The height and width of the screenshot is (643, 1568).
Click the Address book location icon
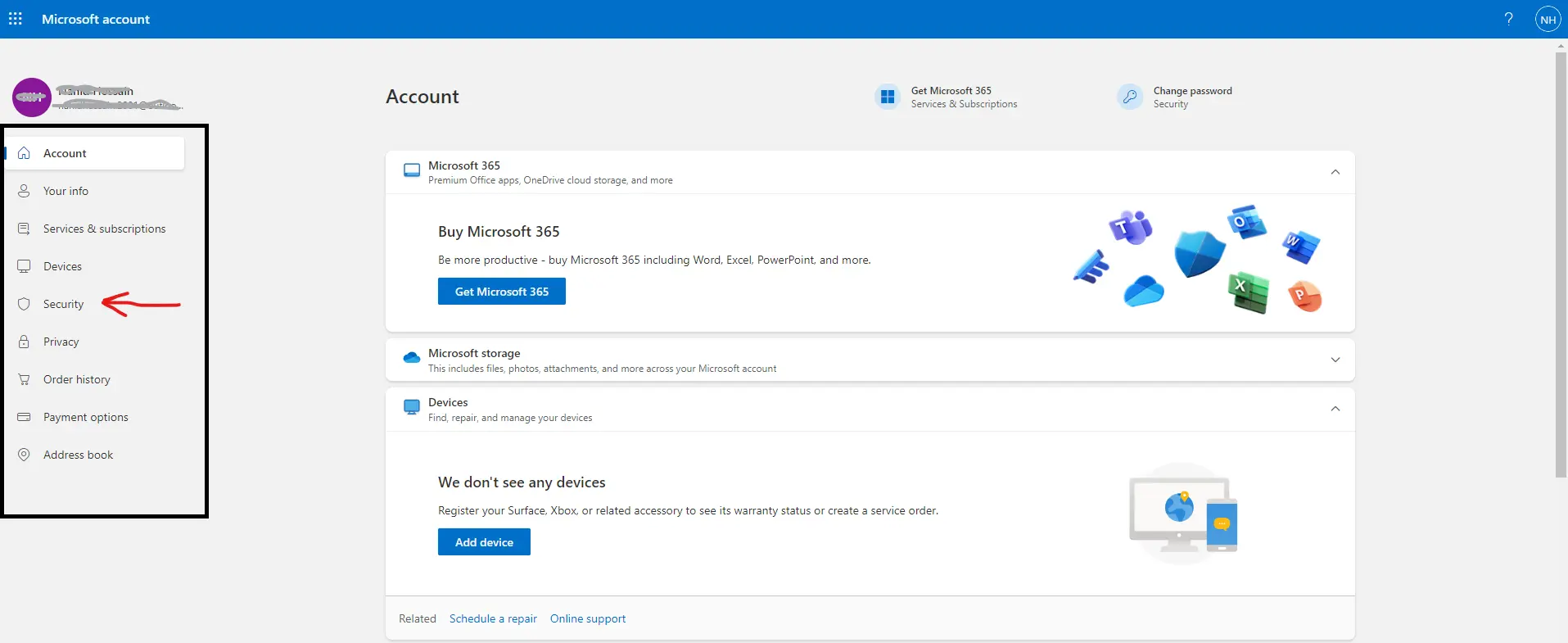(x=24, y=455)
